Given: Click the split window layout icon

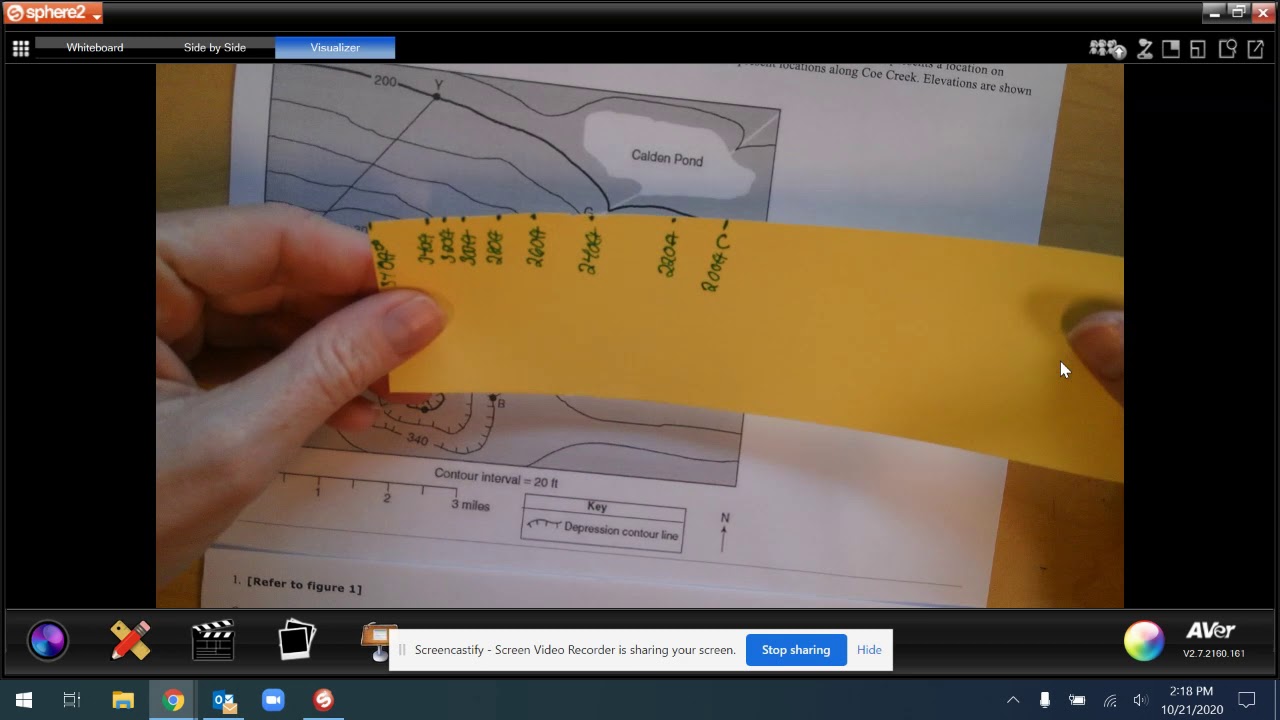Looking at the screenshot, I should (x=1198, y=48).
